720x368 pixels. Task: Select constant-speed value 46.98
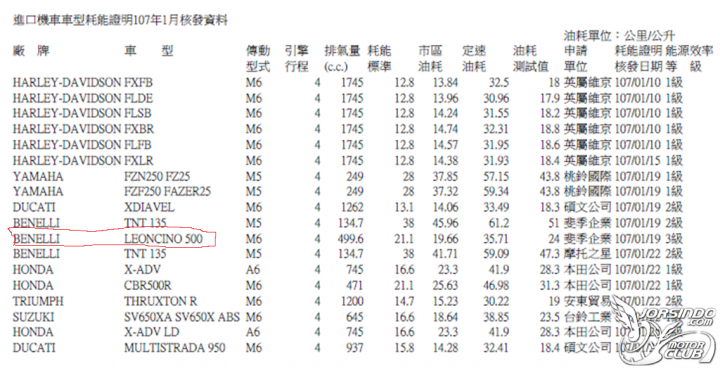click(496, 285)
